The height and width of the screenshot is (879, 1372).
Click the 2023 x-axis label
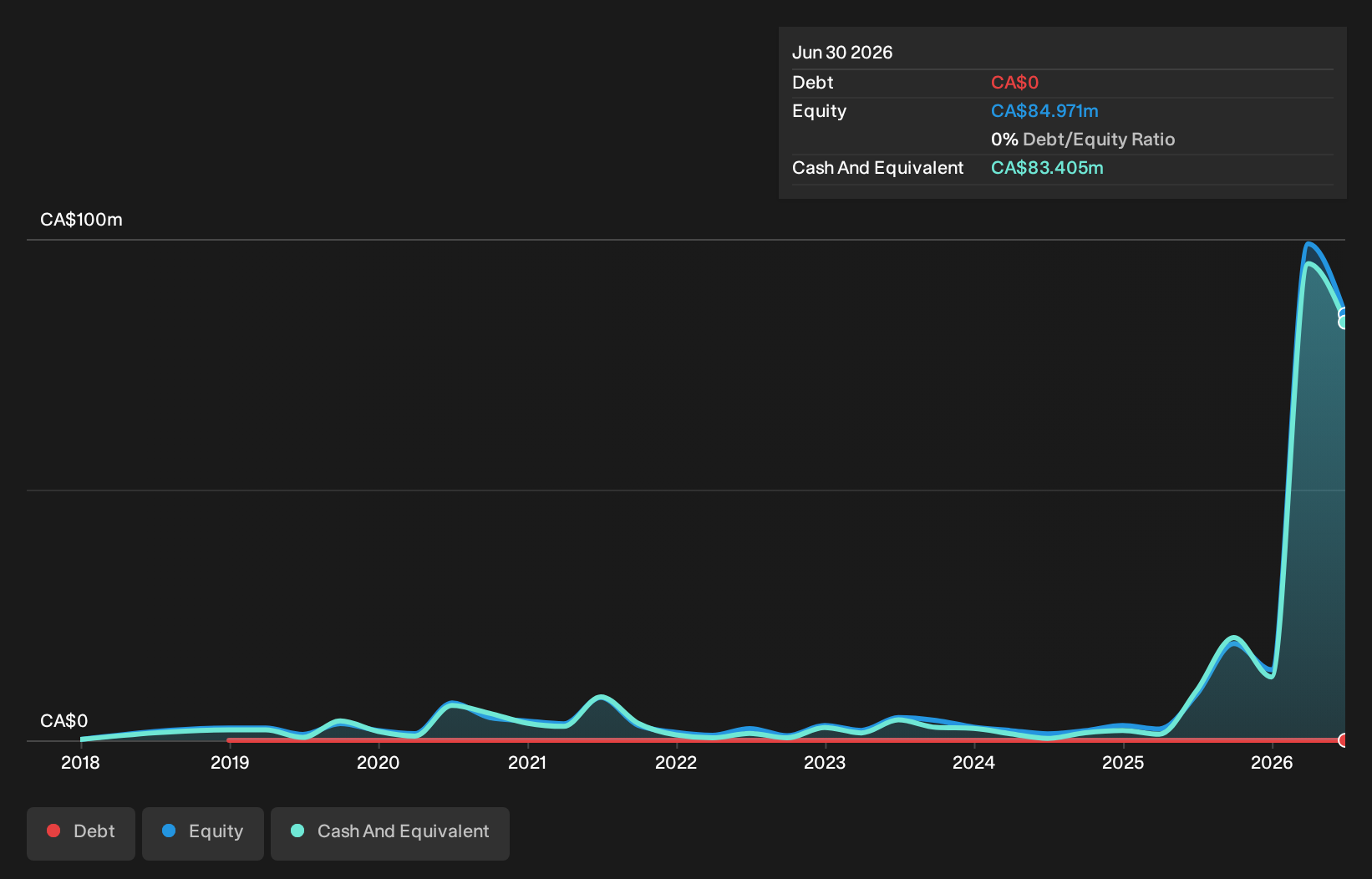pos(825,763)
